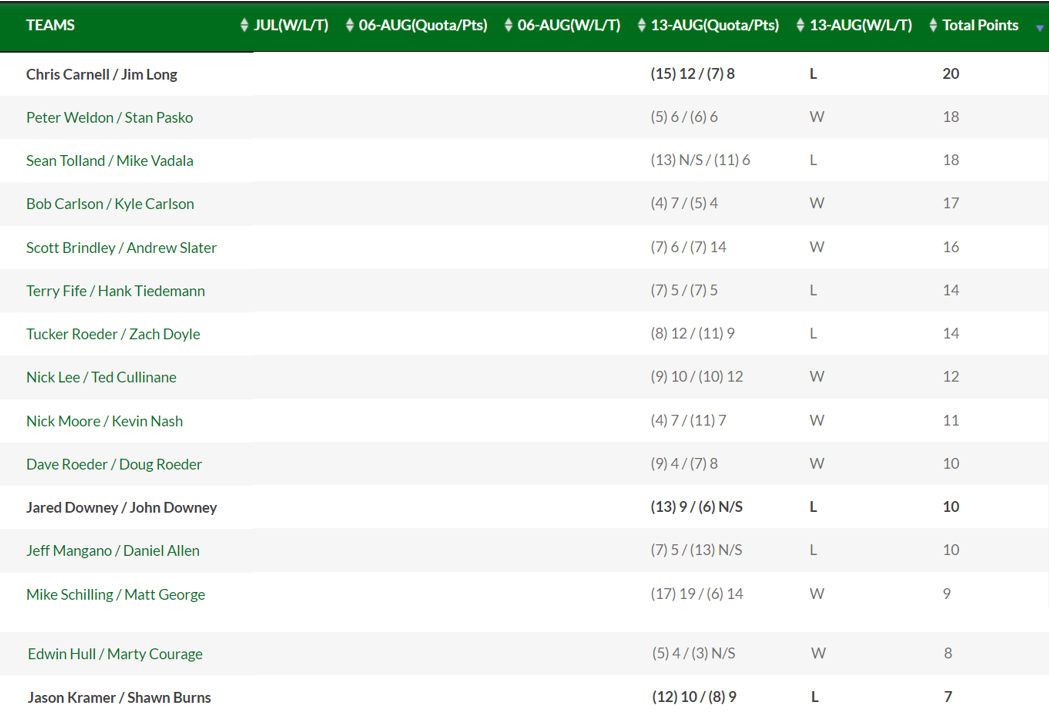Open Tucker Roeder / Zach Doyle team

click(113, 334)
